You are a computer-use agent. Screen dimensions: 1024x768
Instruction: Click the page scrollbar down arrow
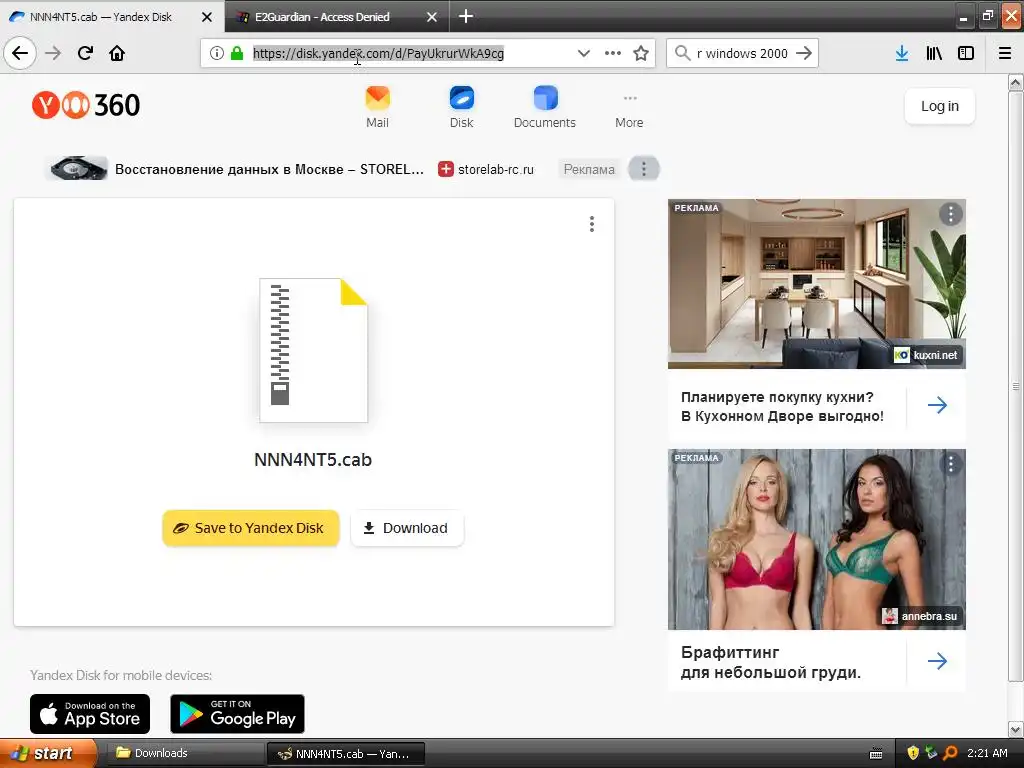click(x=1016, y=729)
